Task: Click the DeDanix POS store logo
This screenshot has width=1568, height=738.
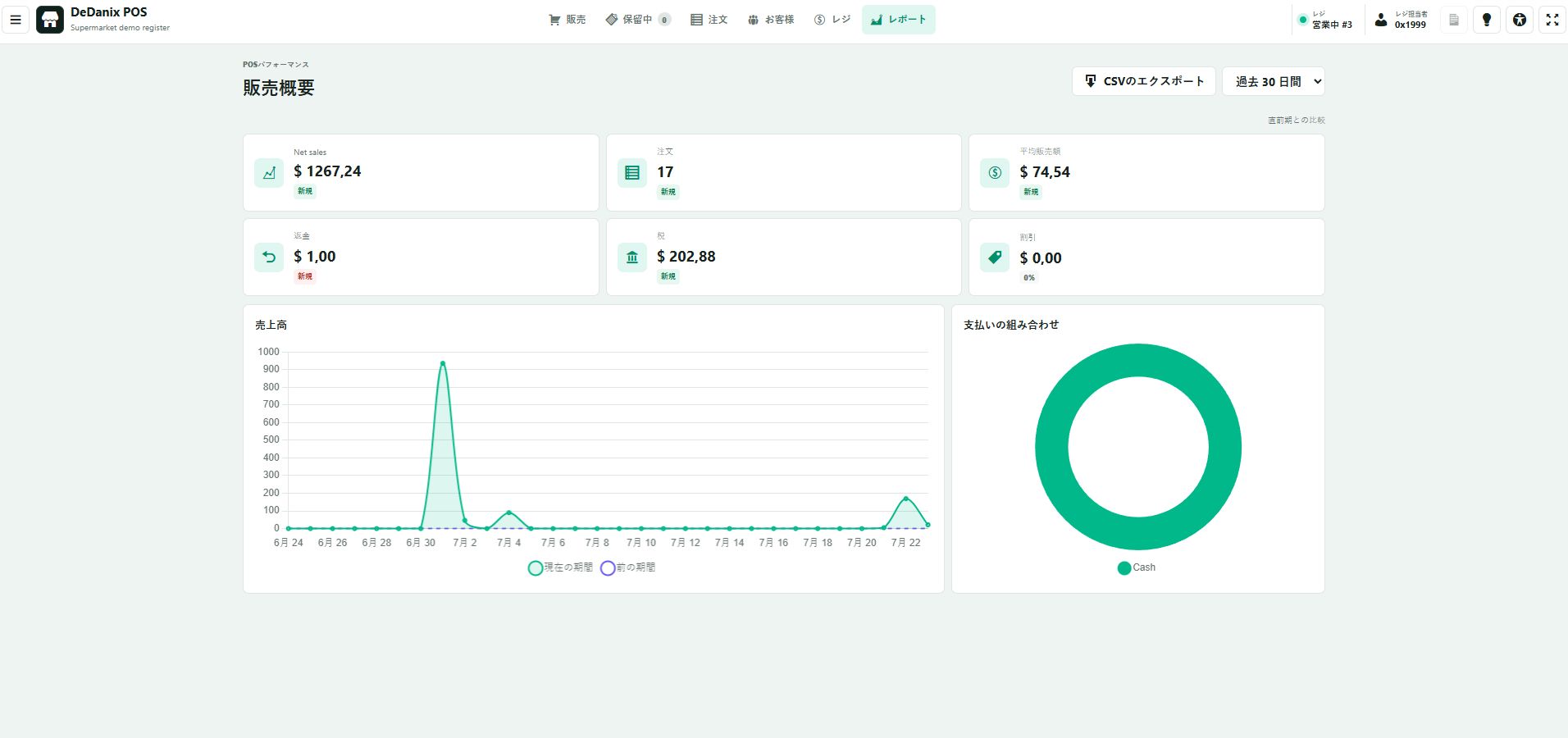Action: coord(50,20)
